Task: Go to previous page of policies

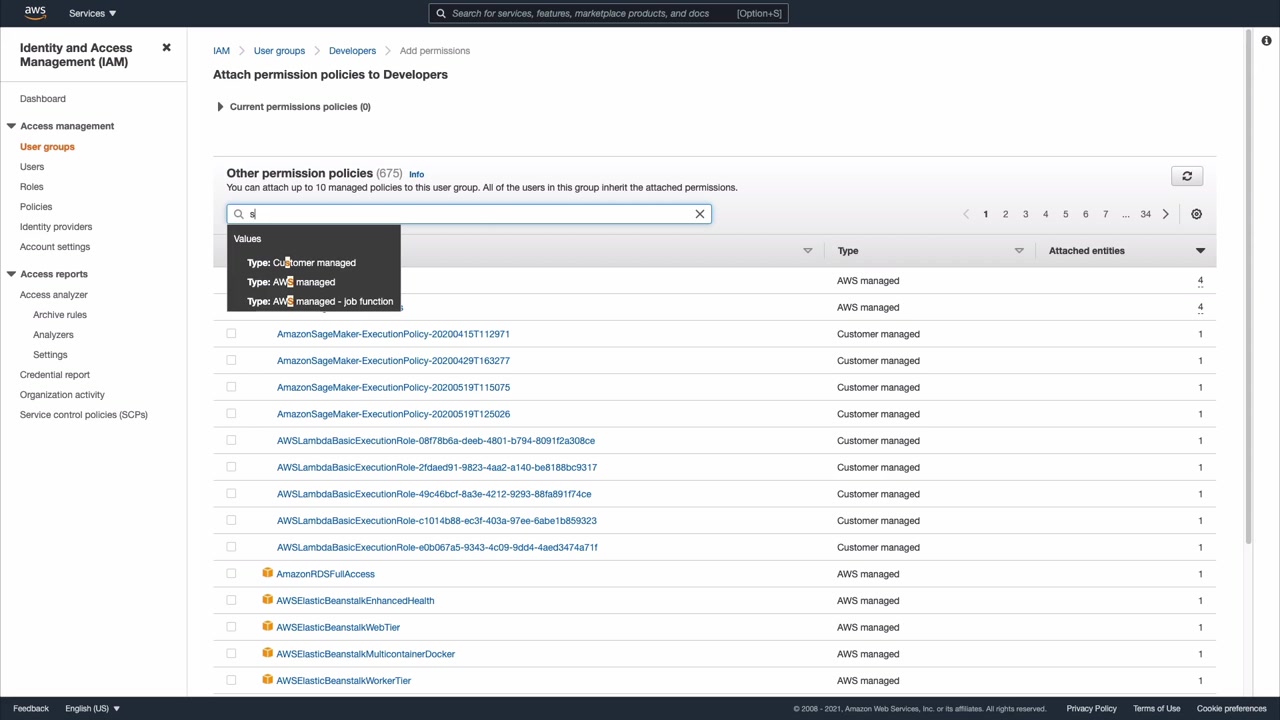Action: 966,214
